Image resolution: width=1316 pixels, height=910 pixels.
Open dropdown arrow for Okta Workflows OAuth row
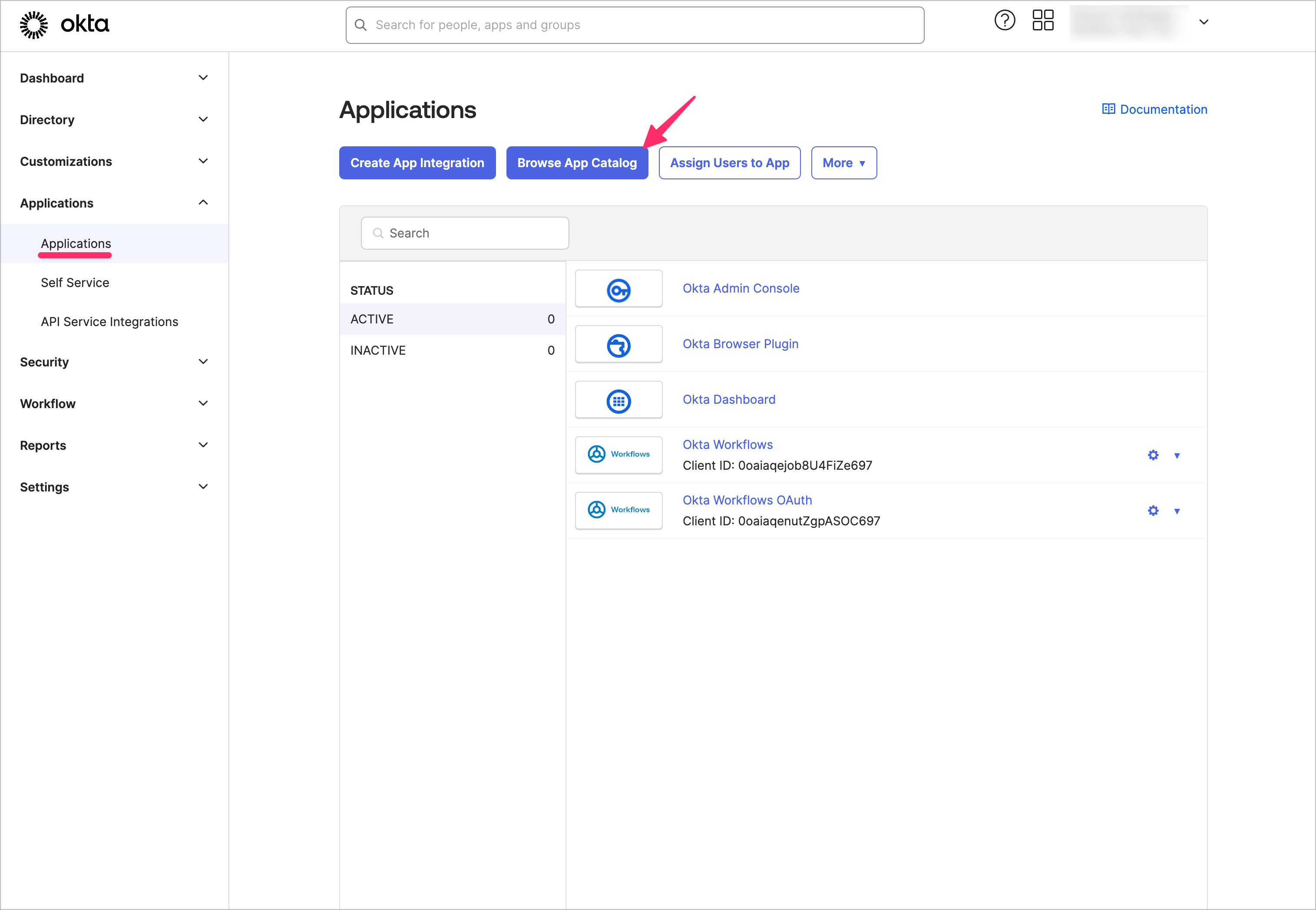[1177, 511]
